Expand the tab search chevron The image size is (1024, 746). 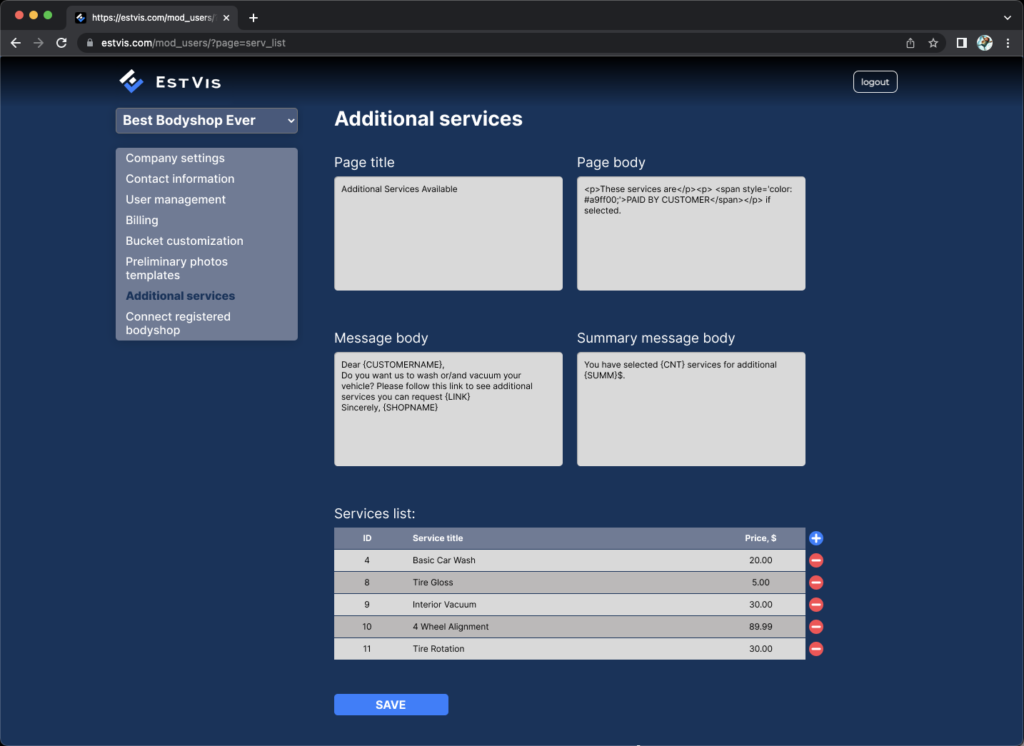point(1007,18)
